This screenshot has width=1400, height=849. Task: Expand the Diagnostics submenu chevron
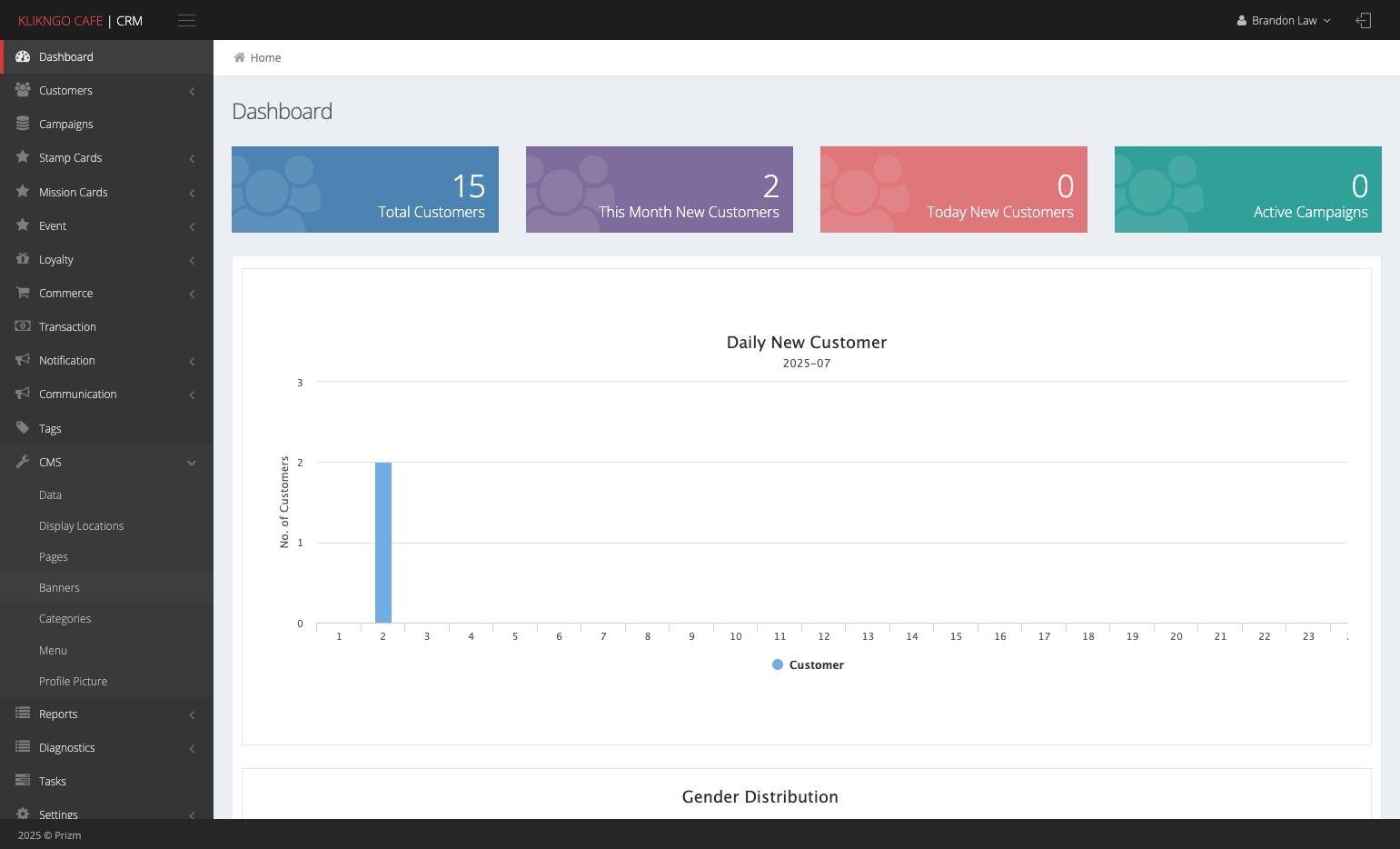tap(192, 748)
